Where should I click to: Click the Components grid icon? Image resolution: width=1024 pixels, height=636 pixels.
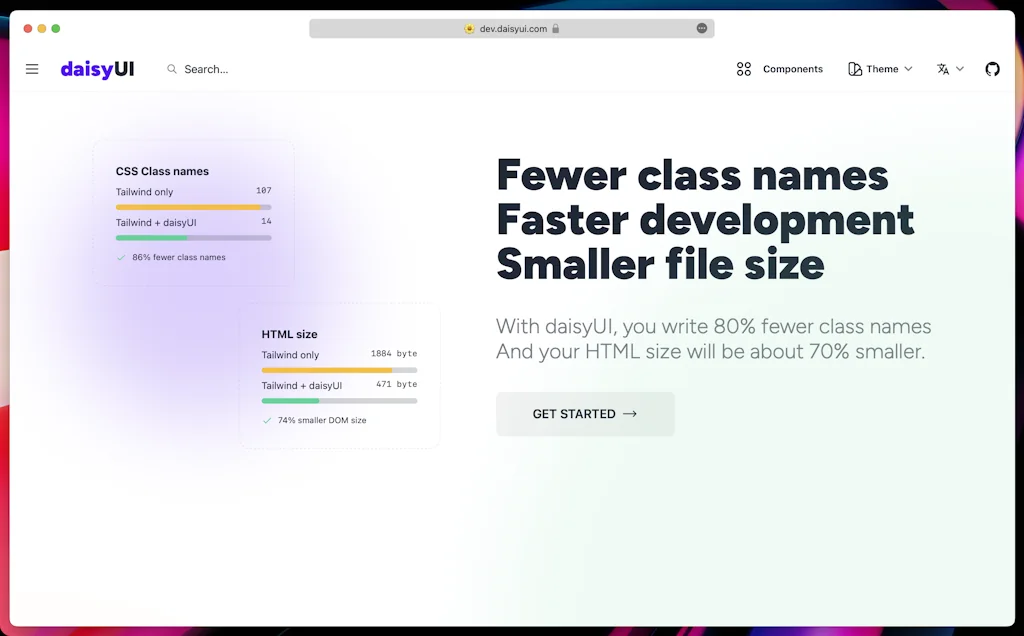pos(744,69)
